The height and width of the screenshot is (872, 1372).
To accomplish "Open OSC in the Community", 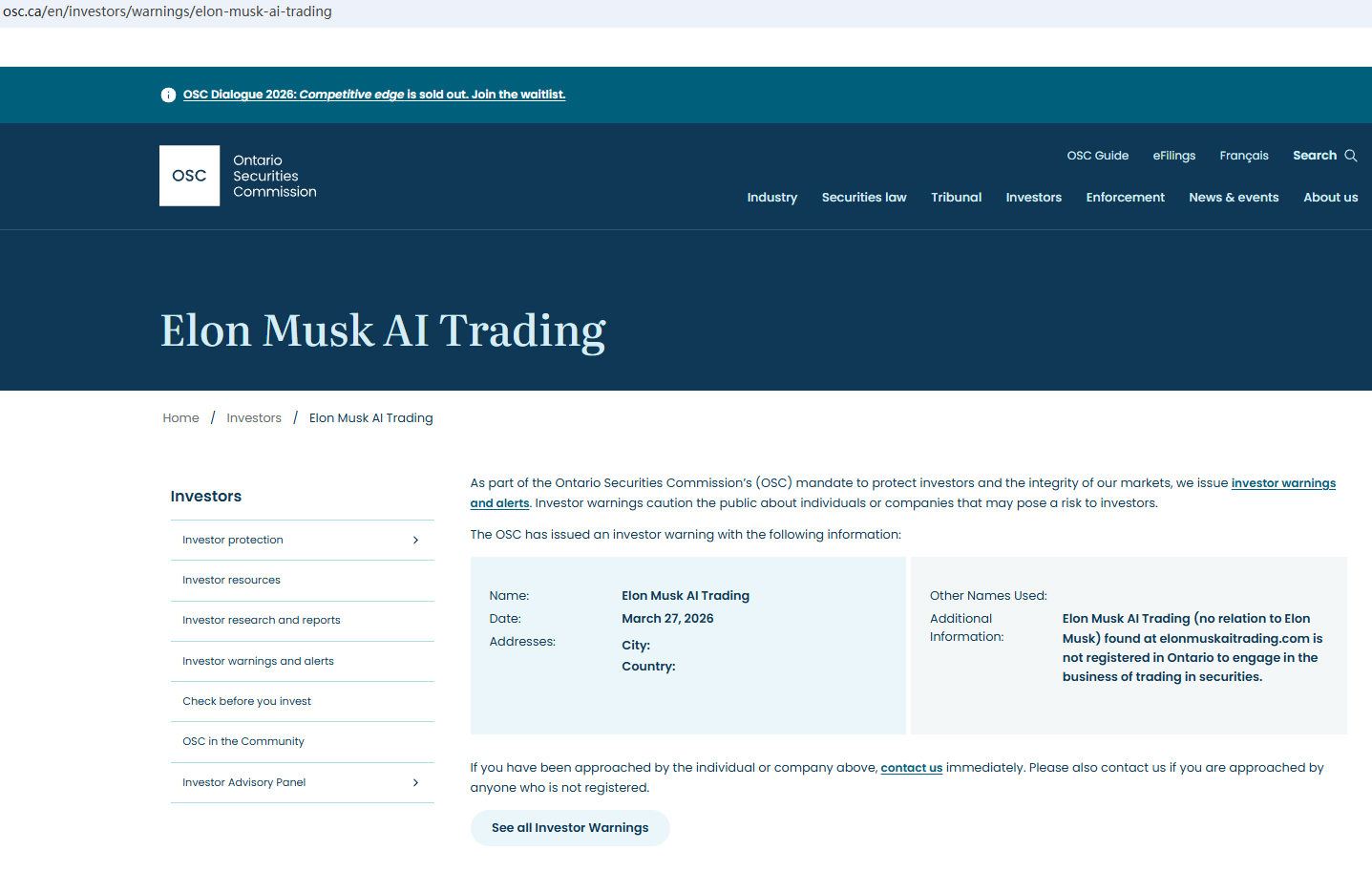I will pos(243,742).
